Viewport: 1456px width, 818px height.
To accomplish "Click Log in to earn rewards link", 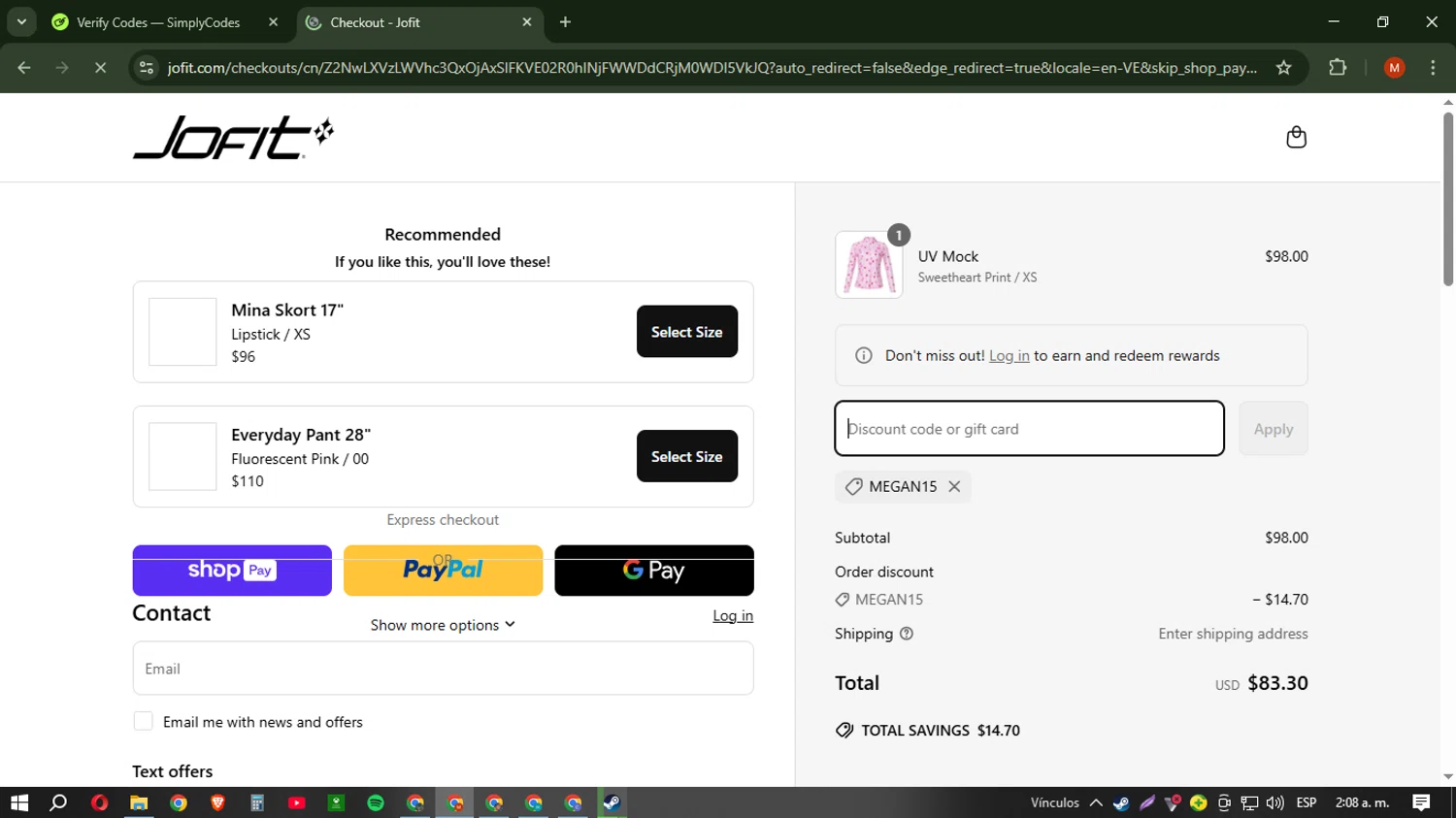I will pos(1009,356).
